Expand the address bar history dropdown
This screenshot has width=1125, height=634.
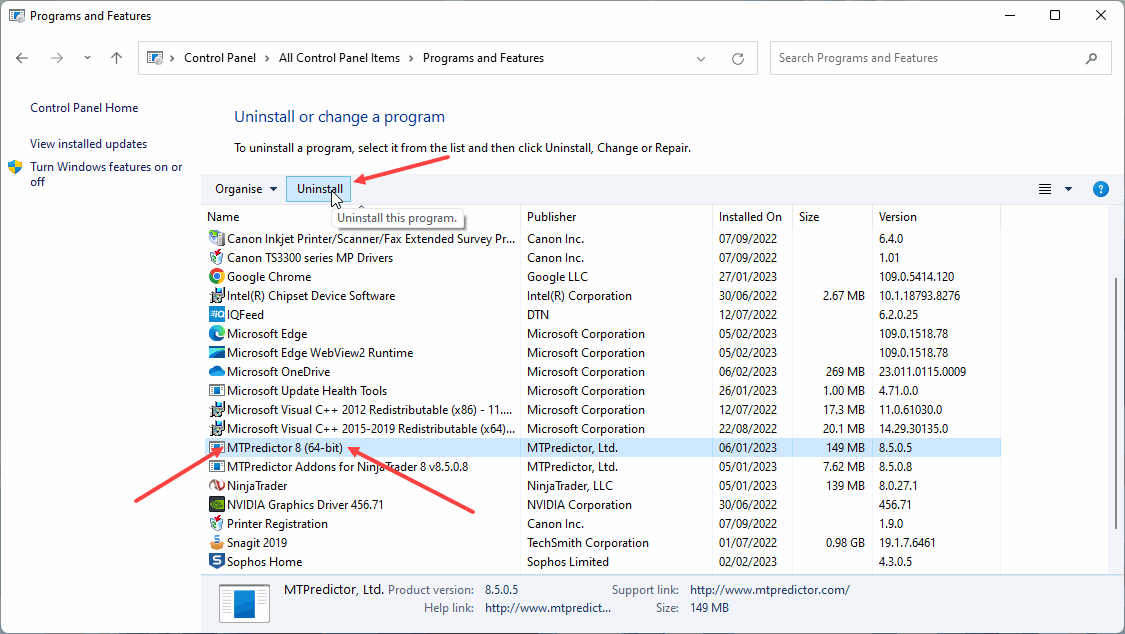701,58
